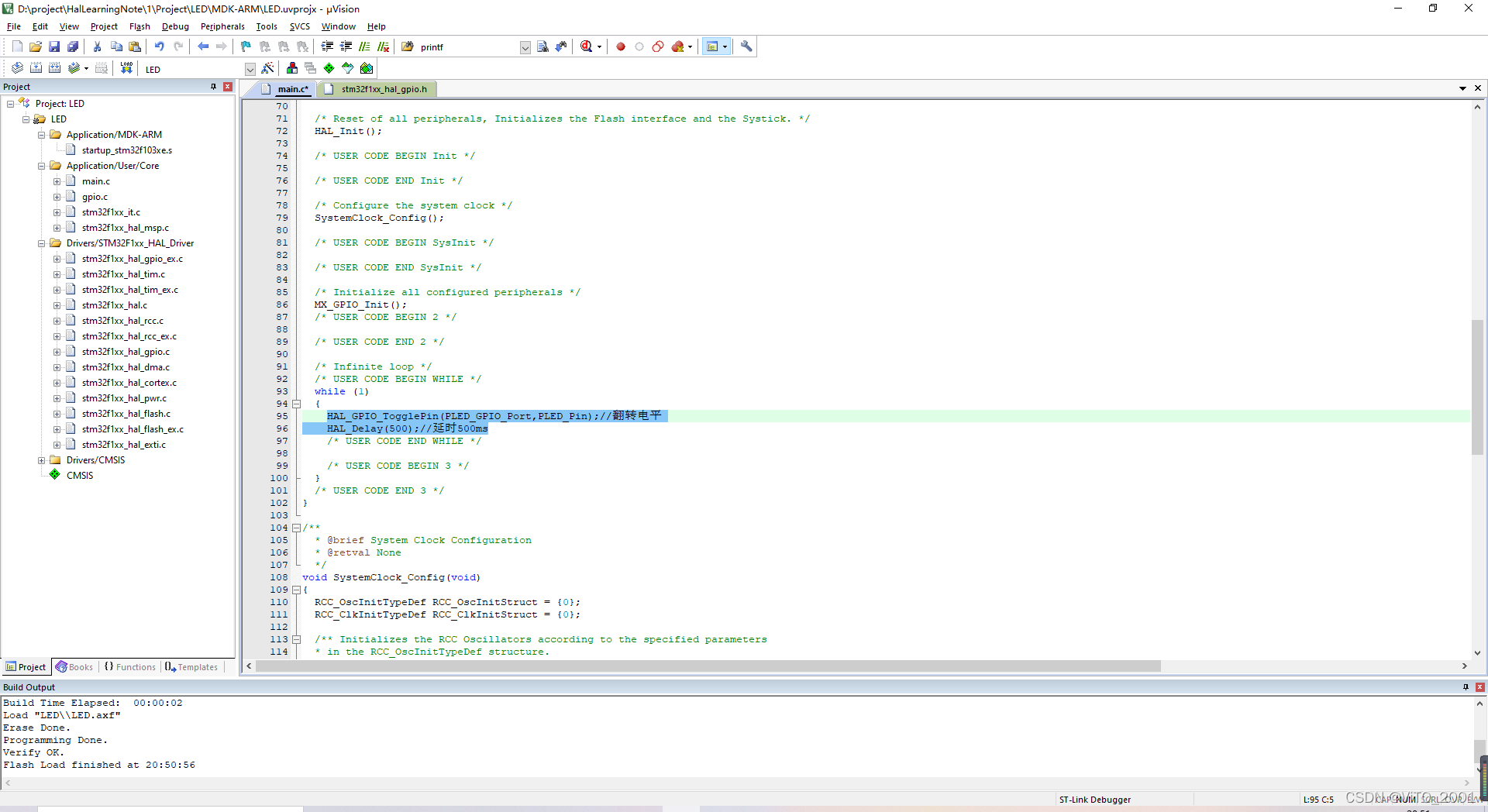This screenshot has height=812, width=1488.
Task: Save the current file
Action: (x=54, y=46)
